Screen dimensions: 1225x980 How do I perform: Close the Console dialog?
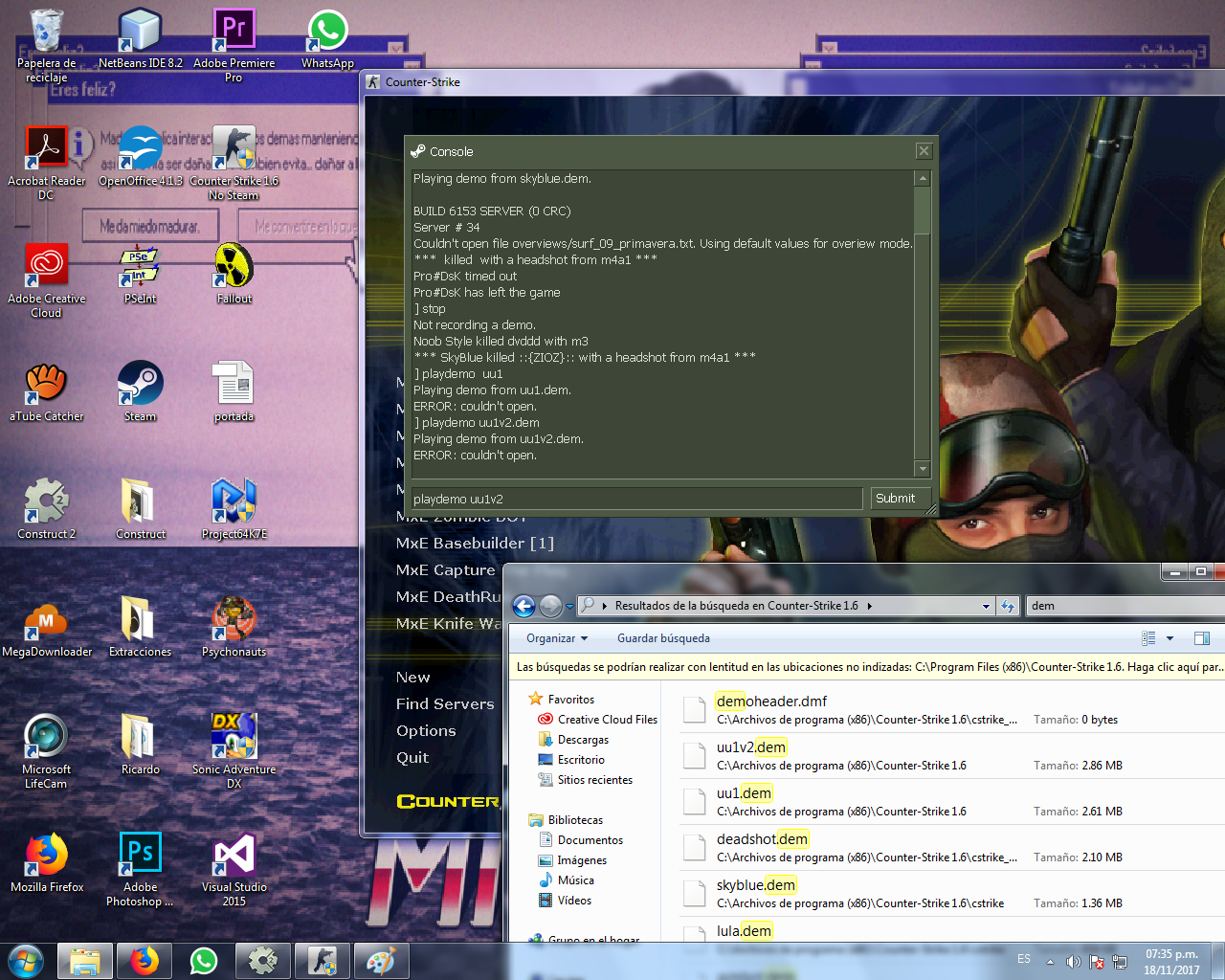[x=924, y=151]
